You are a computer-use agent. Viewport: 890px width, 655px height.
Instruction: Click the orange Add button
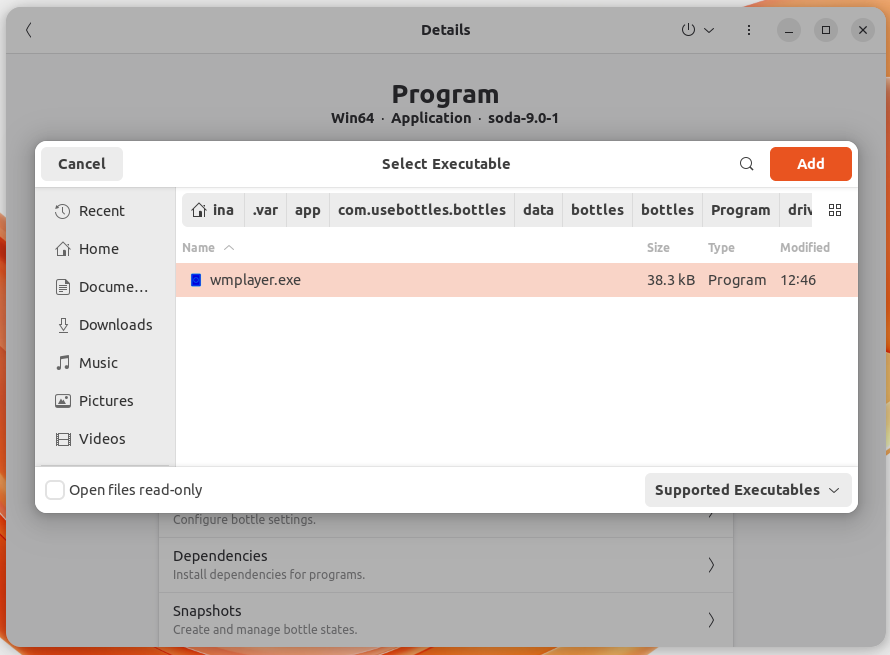(811, 164)
